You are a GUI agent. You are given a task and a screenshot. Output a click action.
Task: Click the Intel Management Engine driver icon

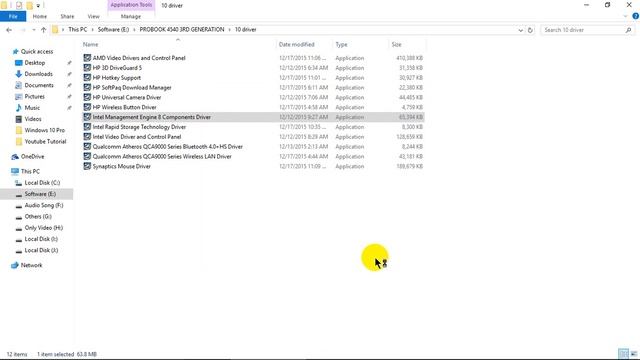[x=87, y=117]
